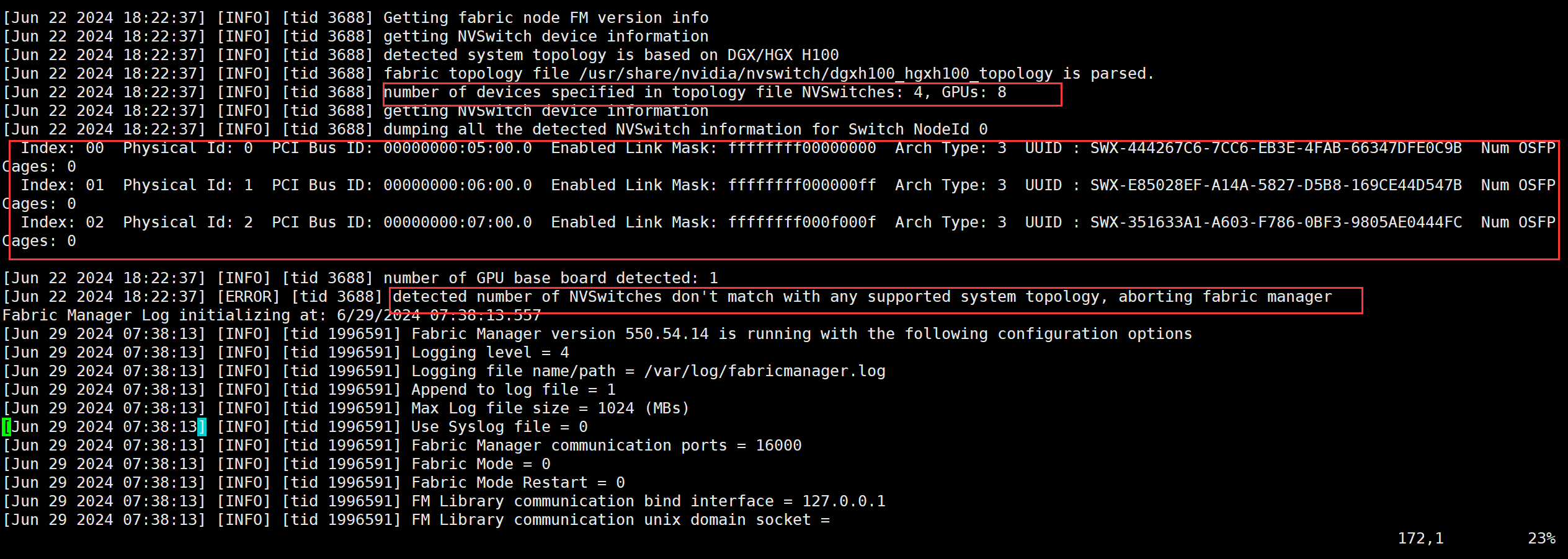This screenshot has width=1568, height=559.
Task: Click the 23% scroll position indicator
Action: 1541,539
